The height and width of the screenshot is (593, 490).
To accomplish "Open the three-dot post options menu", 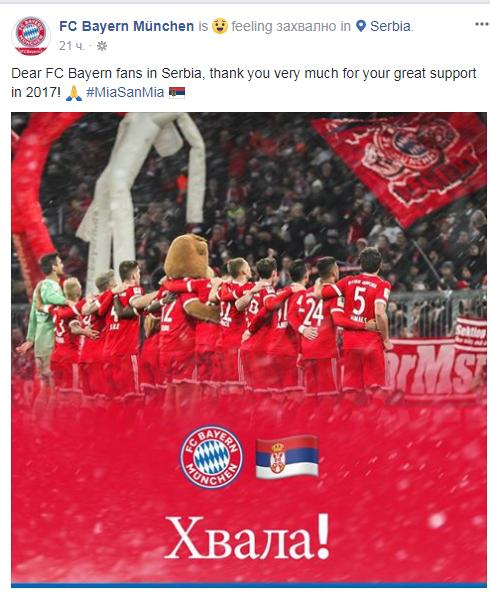I will coord(482,24).
